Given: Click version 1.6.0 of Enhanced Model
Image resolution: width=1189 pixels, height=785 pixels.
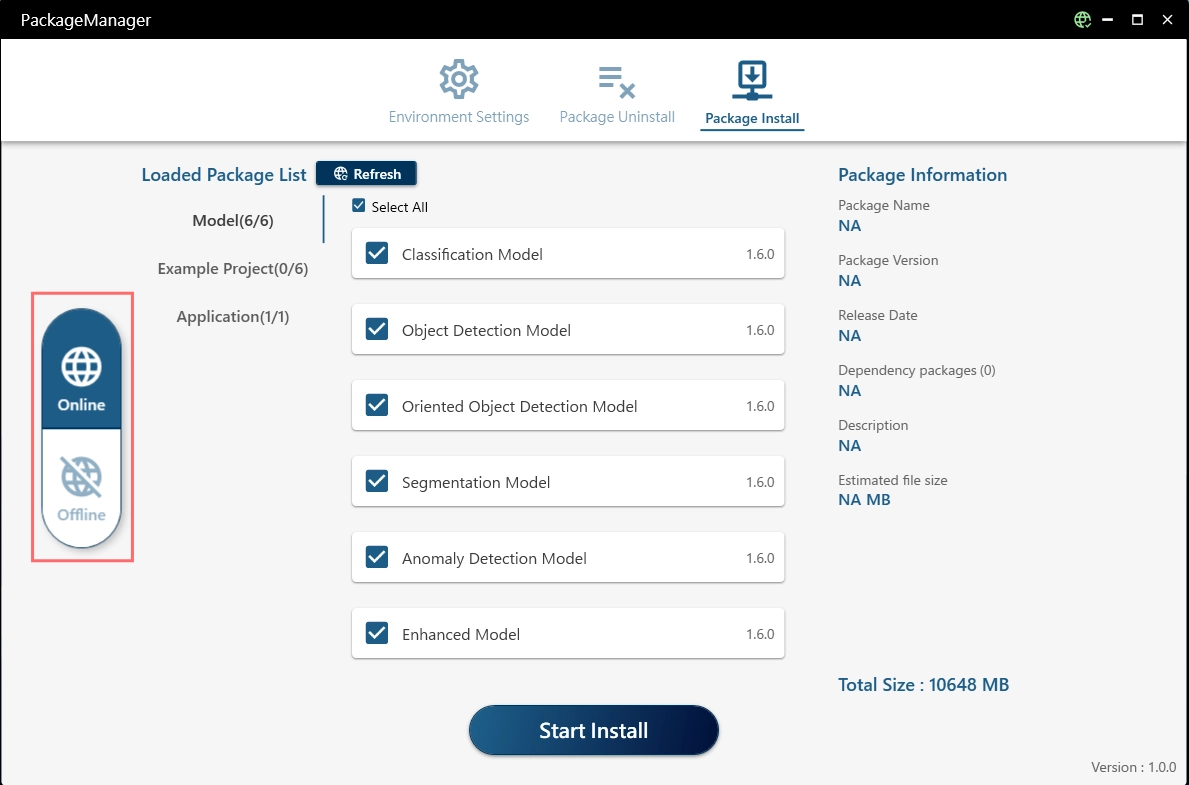Looking at the screenshot, I should 760,634.
